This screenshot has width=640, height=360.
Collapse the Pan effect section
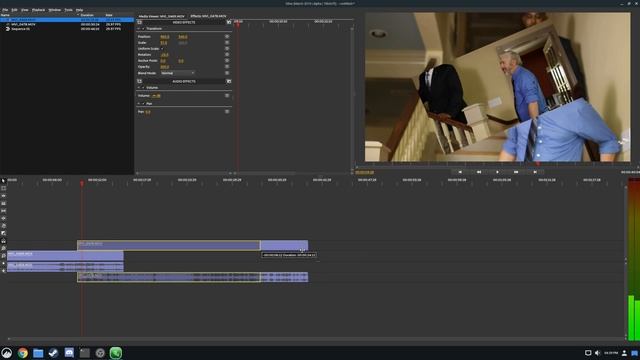click(x=139, y=103)
